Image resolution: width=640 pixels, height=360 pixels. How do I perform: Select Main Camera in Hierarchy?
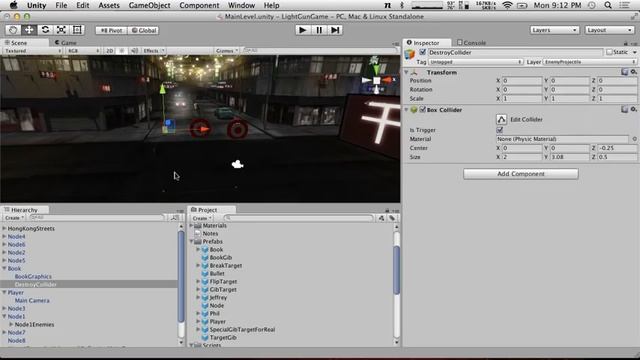32,300
